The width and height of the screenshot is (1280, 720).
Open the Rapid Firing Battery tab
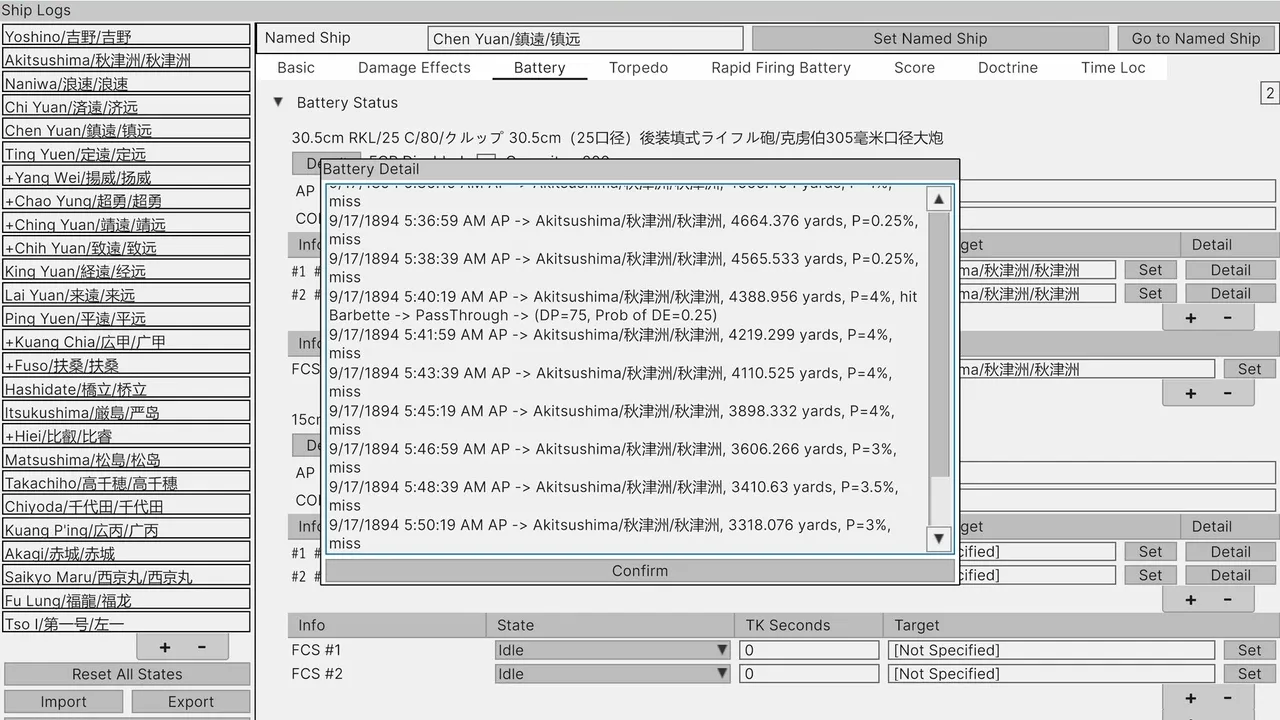tap(781, 68)
